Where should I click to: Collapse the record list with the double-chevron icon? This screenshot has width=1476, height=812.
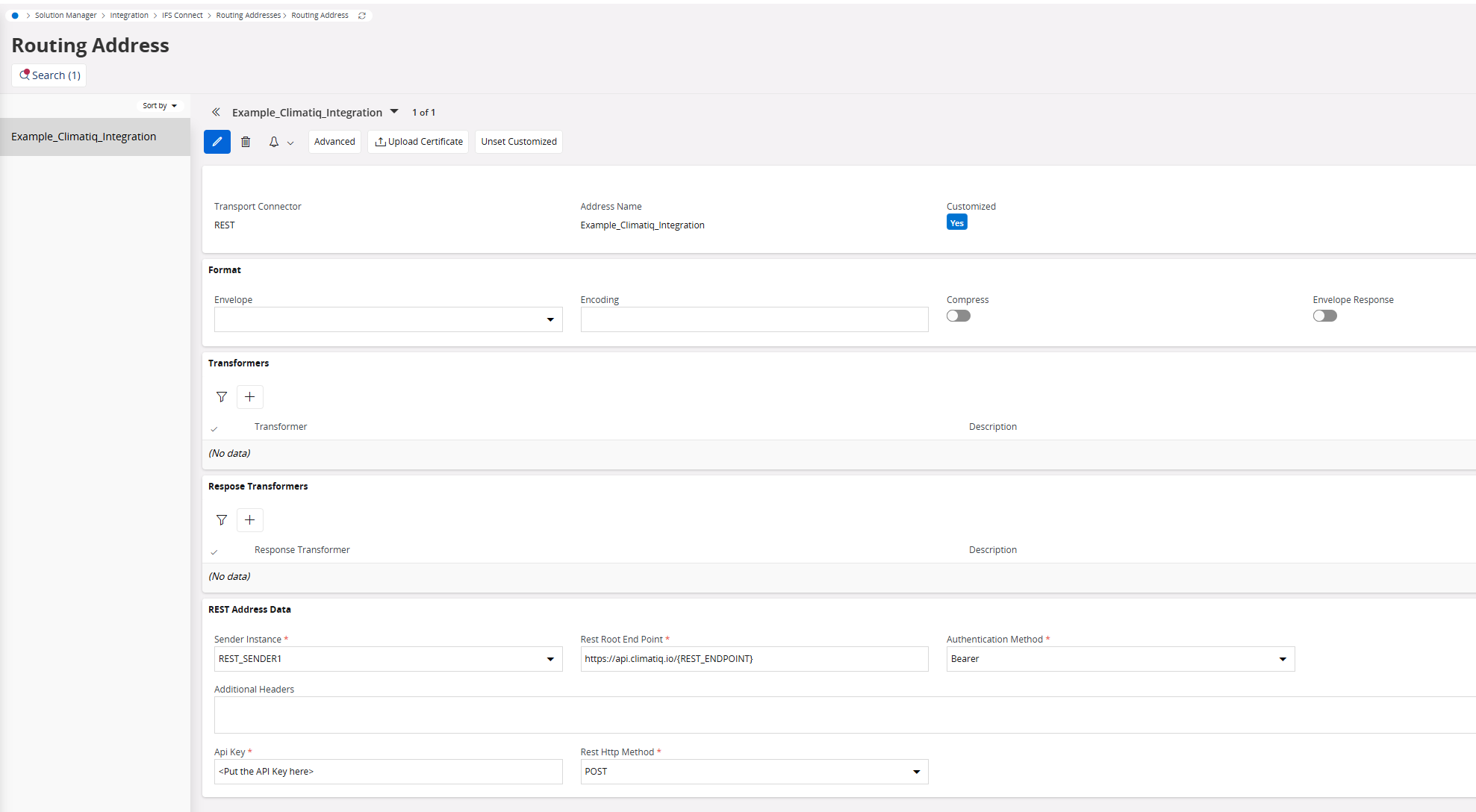pyautogui.click(x=216, y=112)
